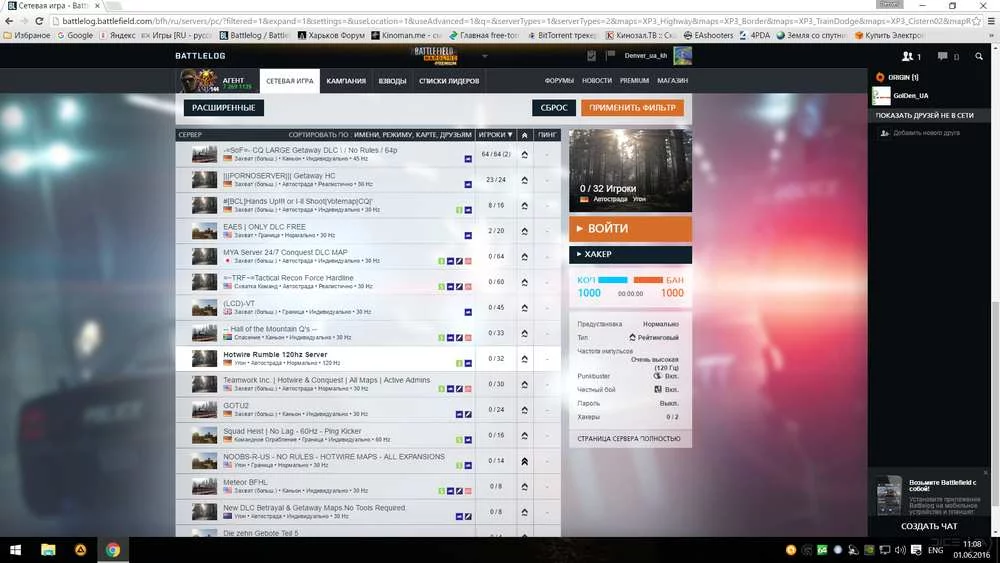This screenshot has height=563, width=1000.
Task: Open the game selector dropdown arrow
Action: click(x=485, y=56)
